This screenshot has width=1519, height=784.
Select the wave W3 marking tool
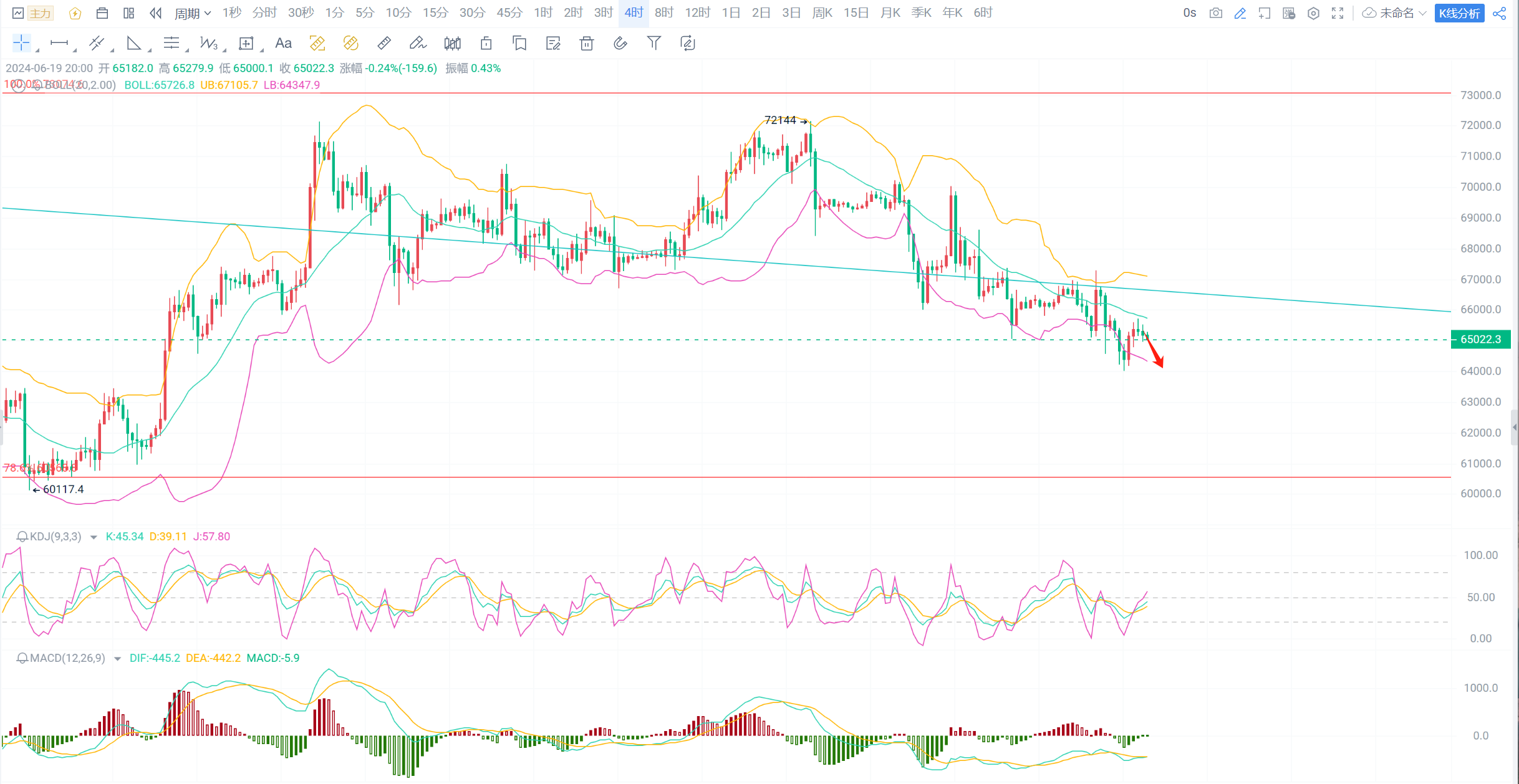point(208,43)
